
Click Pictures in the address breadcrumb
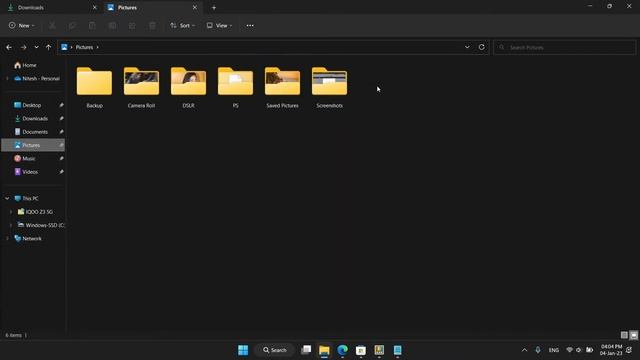[84, 47]
